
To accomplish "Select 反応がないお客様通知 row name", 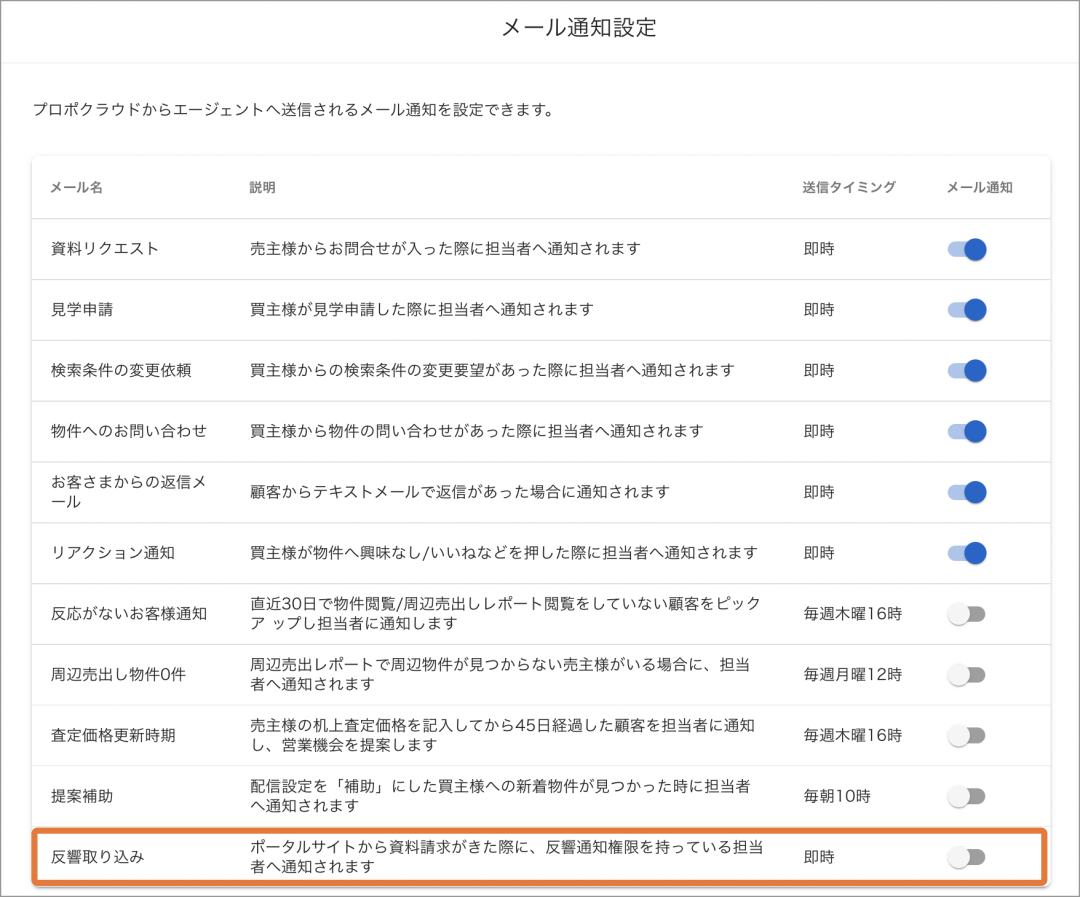I will (x=129, y=613).
